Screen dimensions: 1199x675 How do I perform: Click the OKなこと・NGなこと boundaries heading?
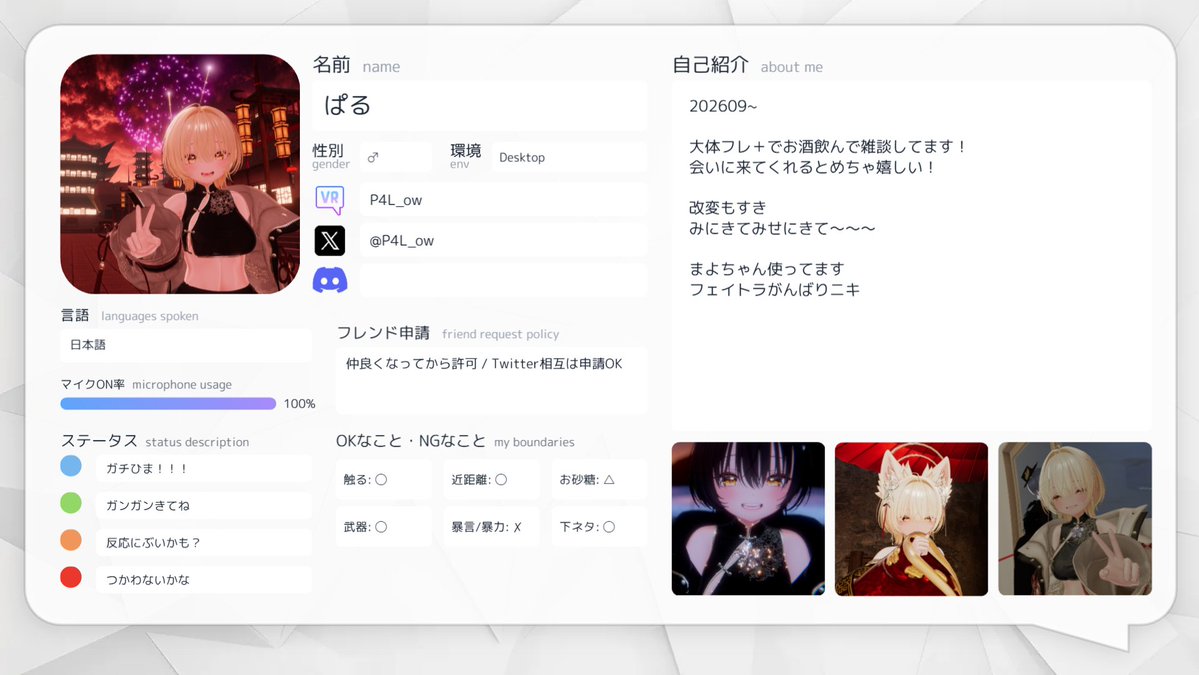(x=455, y=441)
